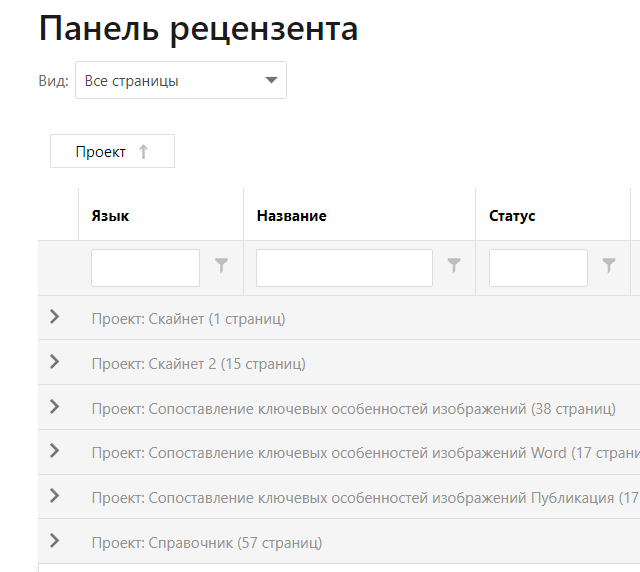The height and width of the screenshot is (572, 640).
Task: Open the filter icon for Язык column
Action: [221, 265]
